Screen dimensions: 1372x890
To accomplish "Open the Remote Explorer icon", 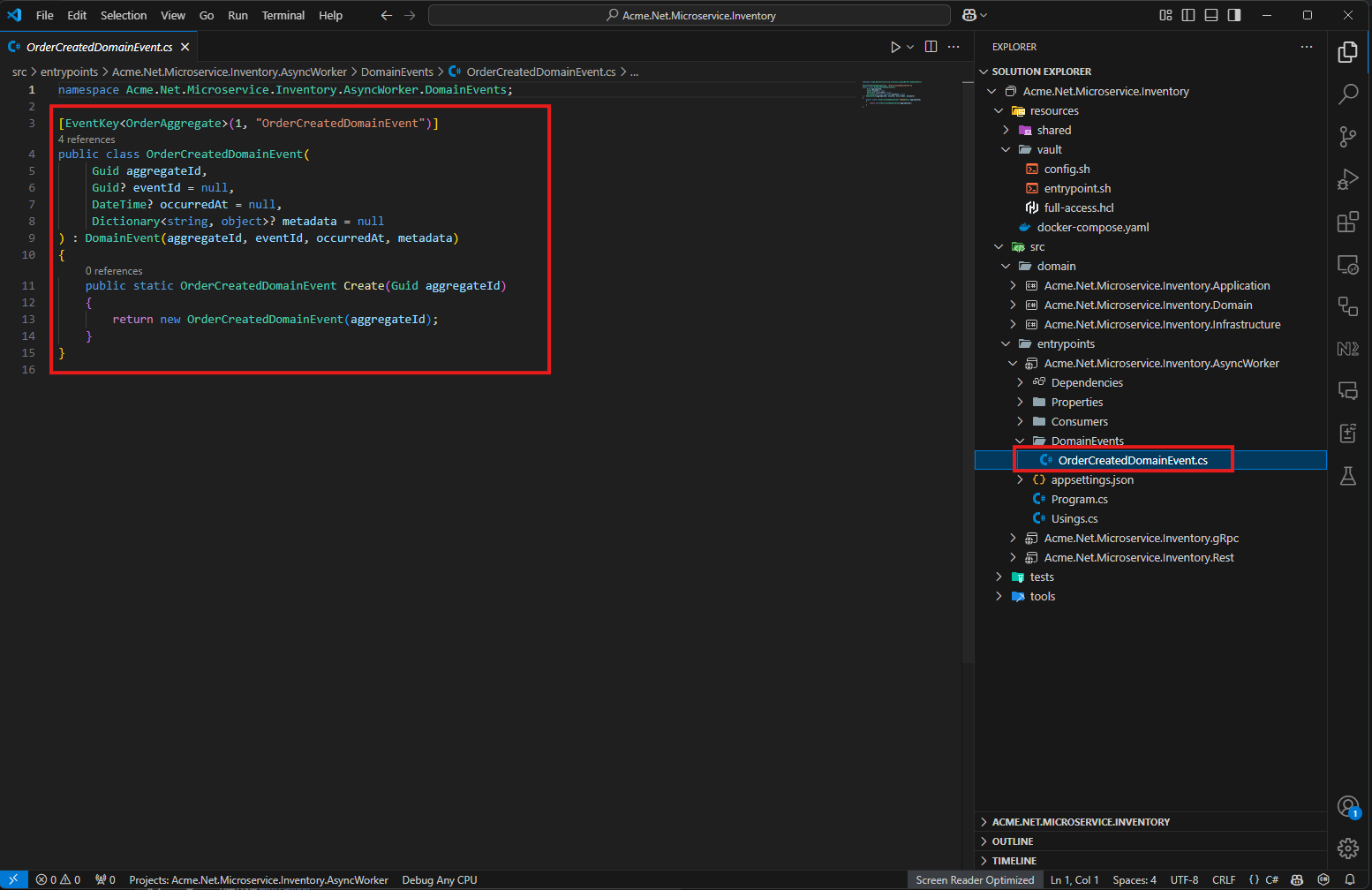I will point(1348,264).
